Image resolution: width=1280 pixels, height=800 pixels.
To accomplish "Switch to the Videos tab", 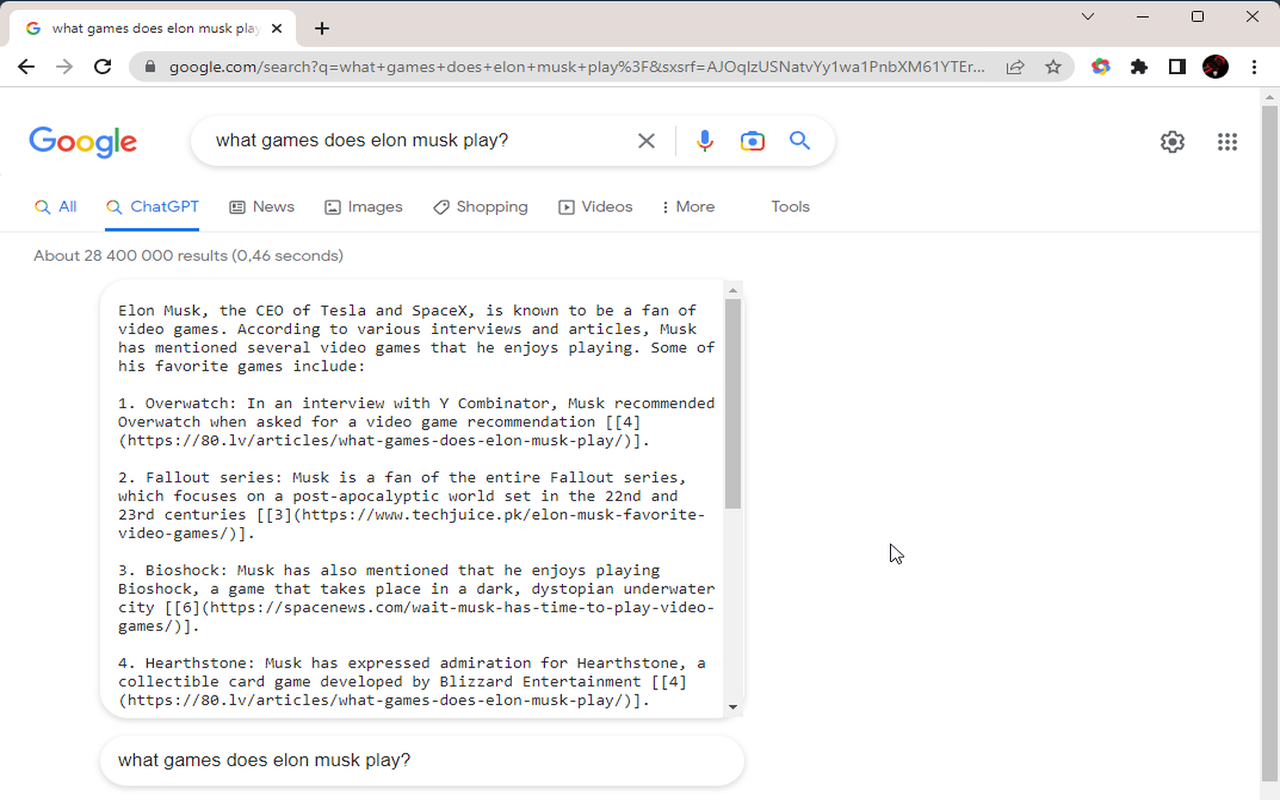I will click(x=595, y=207).
